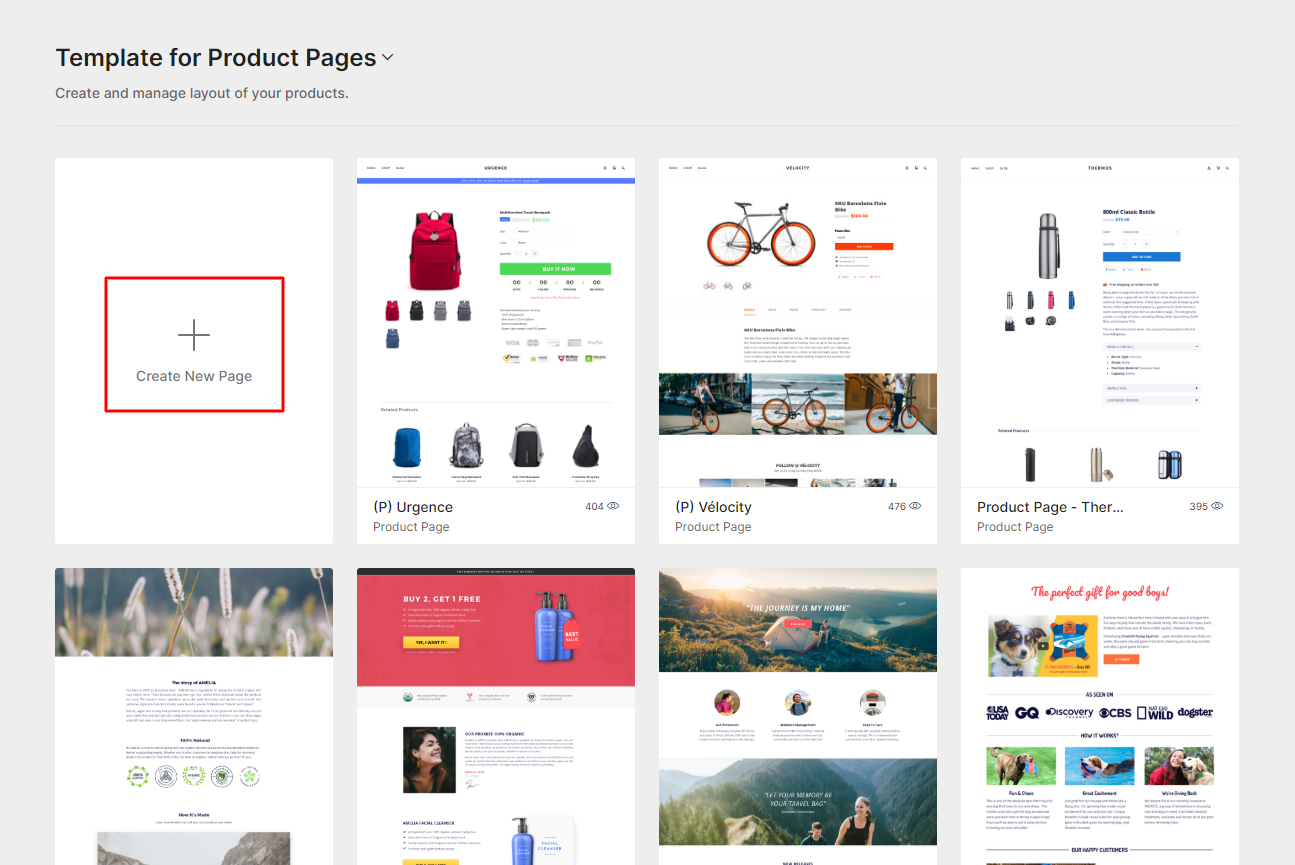Open the Template for Product Pages dropdown chevron

pos(388,58)
